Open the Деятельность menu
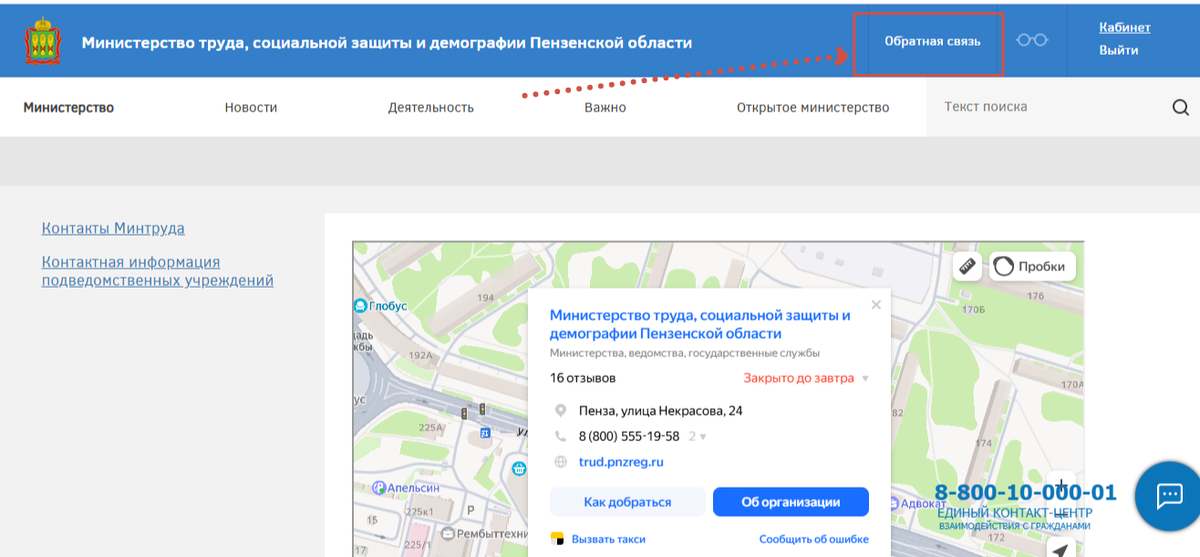This screenshot has height=557, width=1200. pos(431,108)
